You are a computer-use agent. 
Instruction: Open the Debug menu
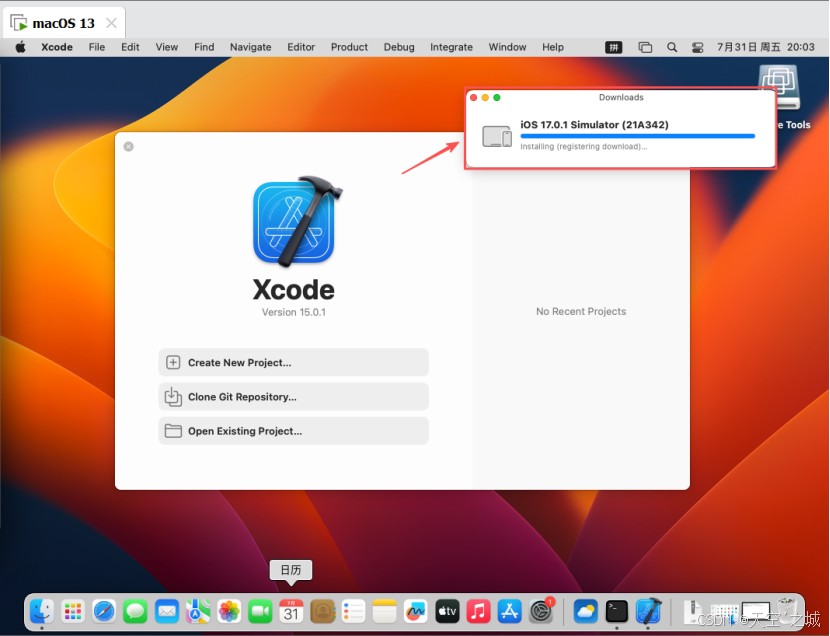coord(399,47)
